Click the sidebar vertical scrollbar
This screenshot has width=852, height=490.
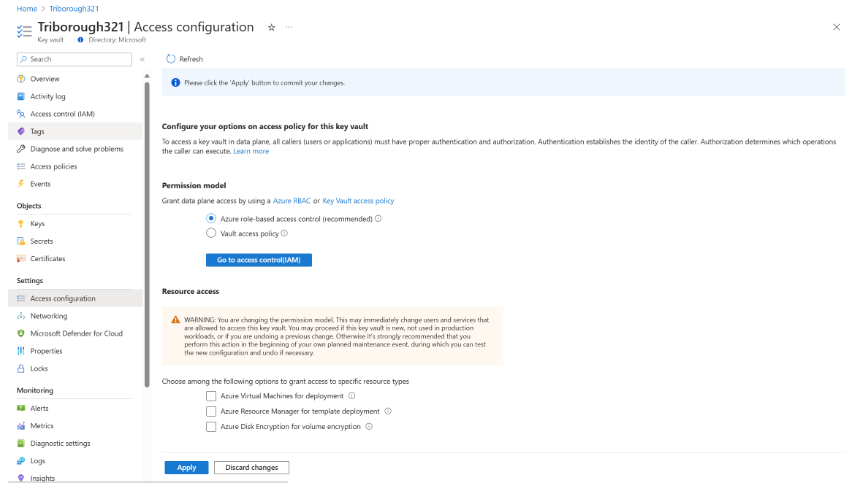[x=147, y=234]
